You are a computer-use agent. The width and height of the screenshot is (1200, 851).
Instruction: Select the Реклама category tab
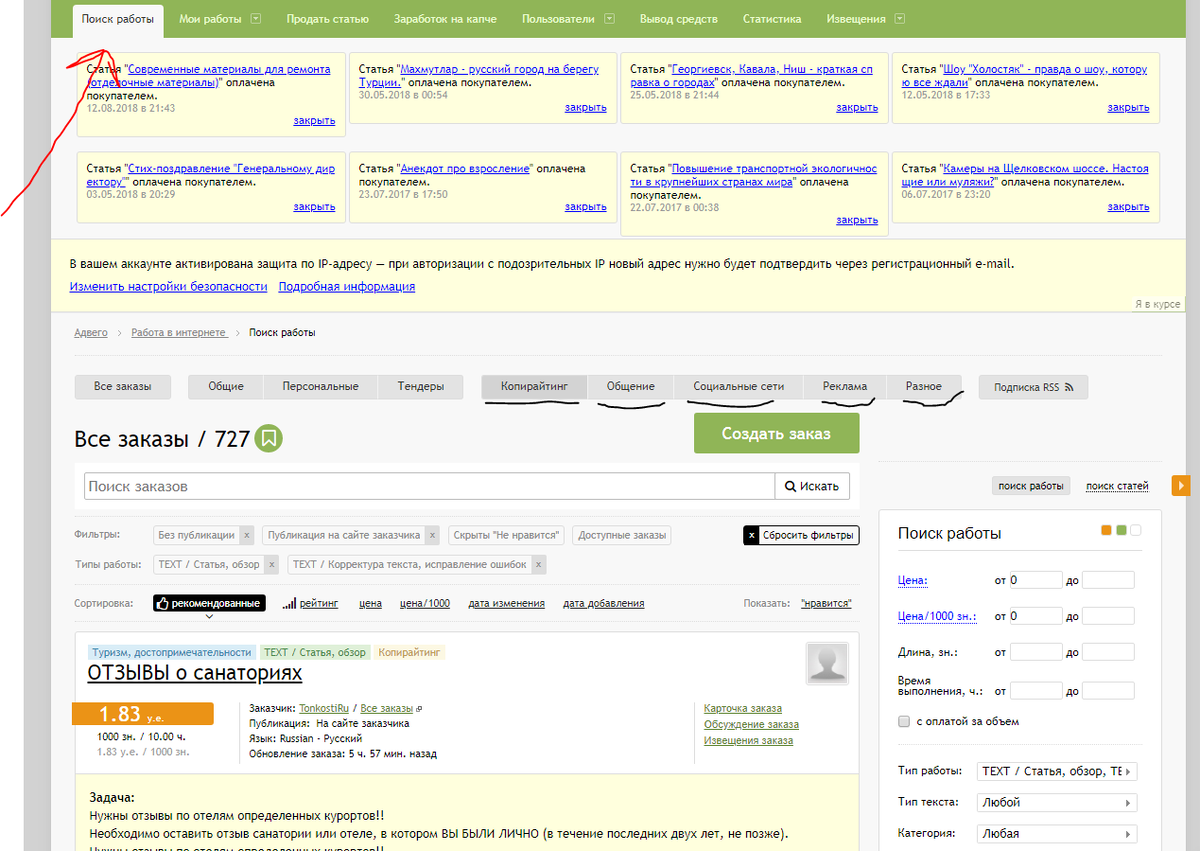tap(845, 387)
